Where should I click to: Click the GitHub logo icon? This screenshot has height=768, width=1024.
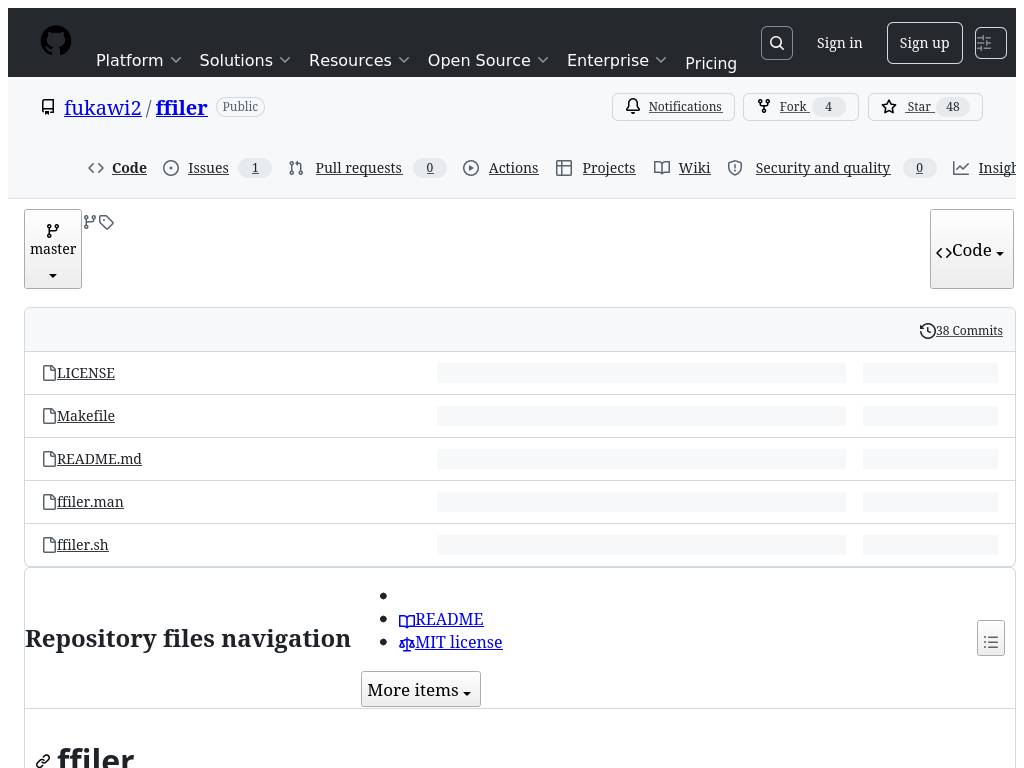click(56, 40)
